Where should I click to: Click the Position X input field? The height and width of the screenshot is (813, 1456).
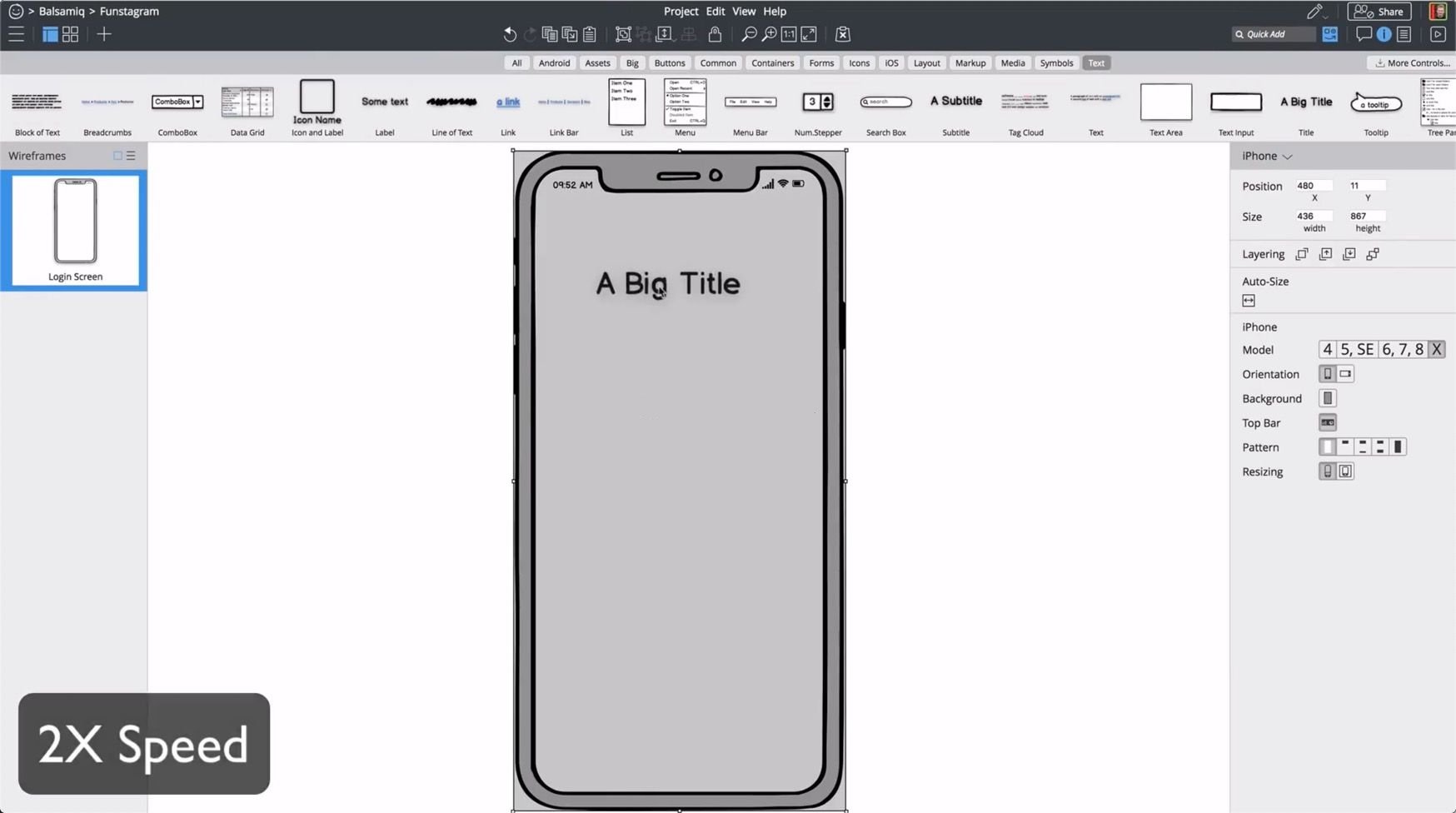tap(1314, 186)
